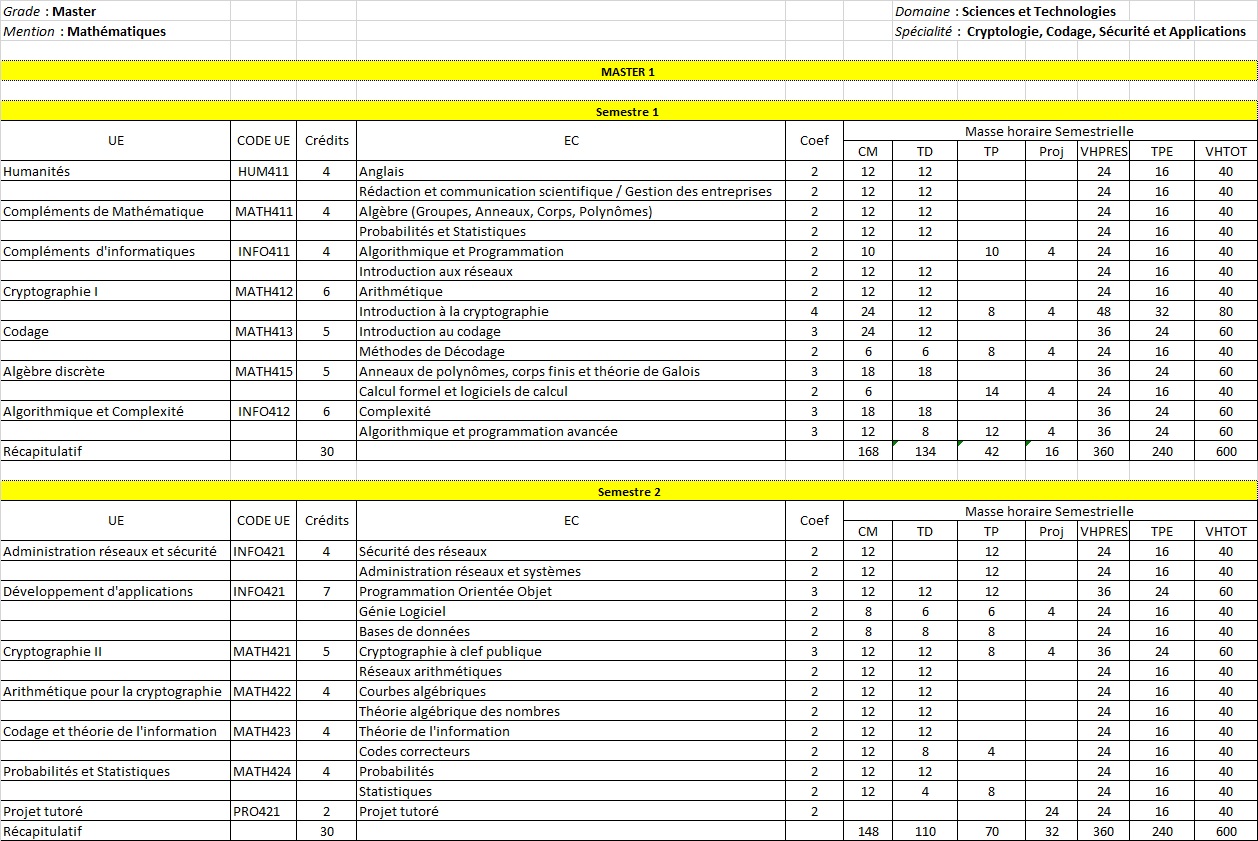Select Développement d'applications UE cell
The image size is (1258, 841).
coord(115,591)
